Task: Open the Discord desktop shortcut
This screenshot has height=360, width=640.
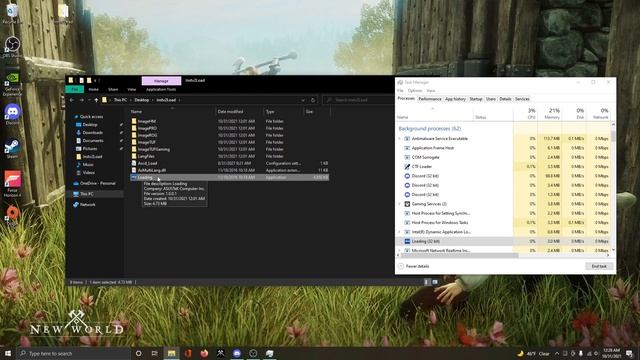Action: pyautogui.click(x=13, y=114)
